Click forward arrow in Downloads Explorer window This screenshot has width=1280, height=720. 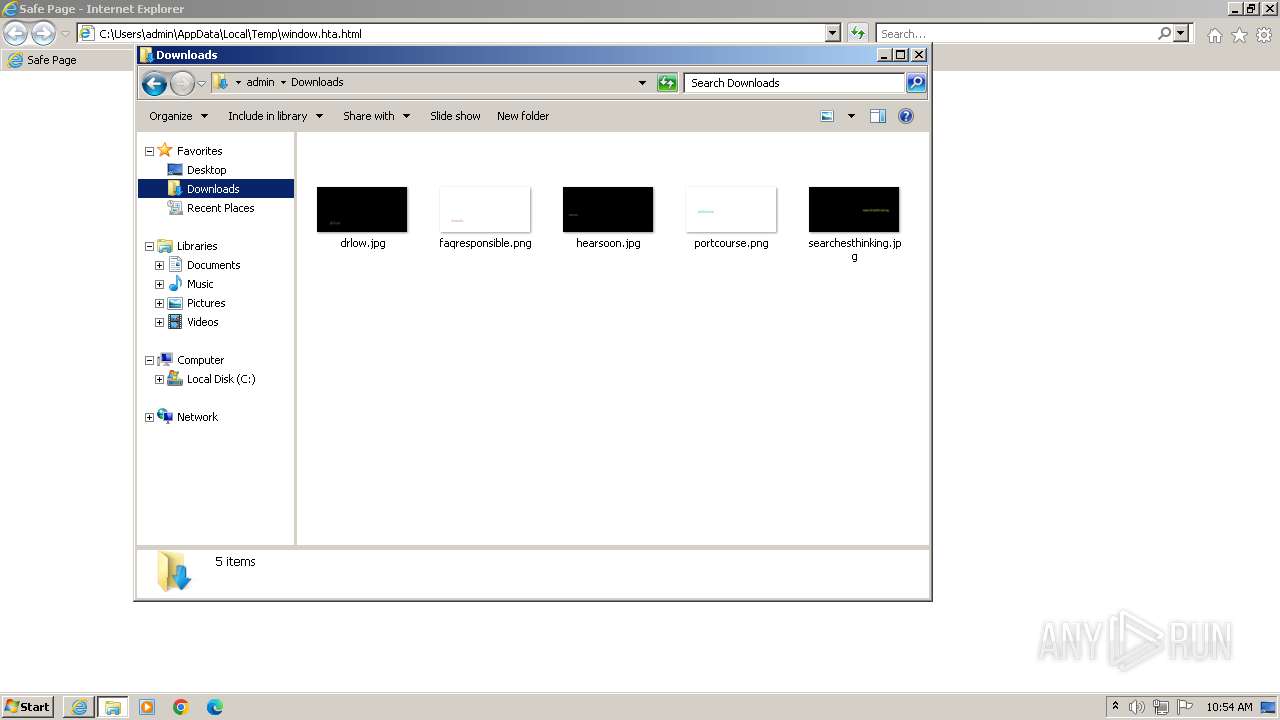point(182,83)
